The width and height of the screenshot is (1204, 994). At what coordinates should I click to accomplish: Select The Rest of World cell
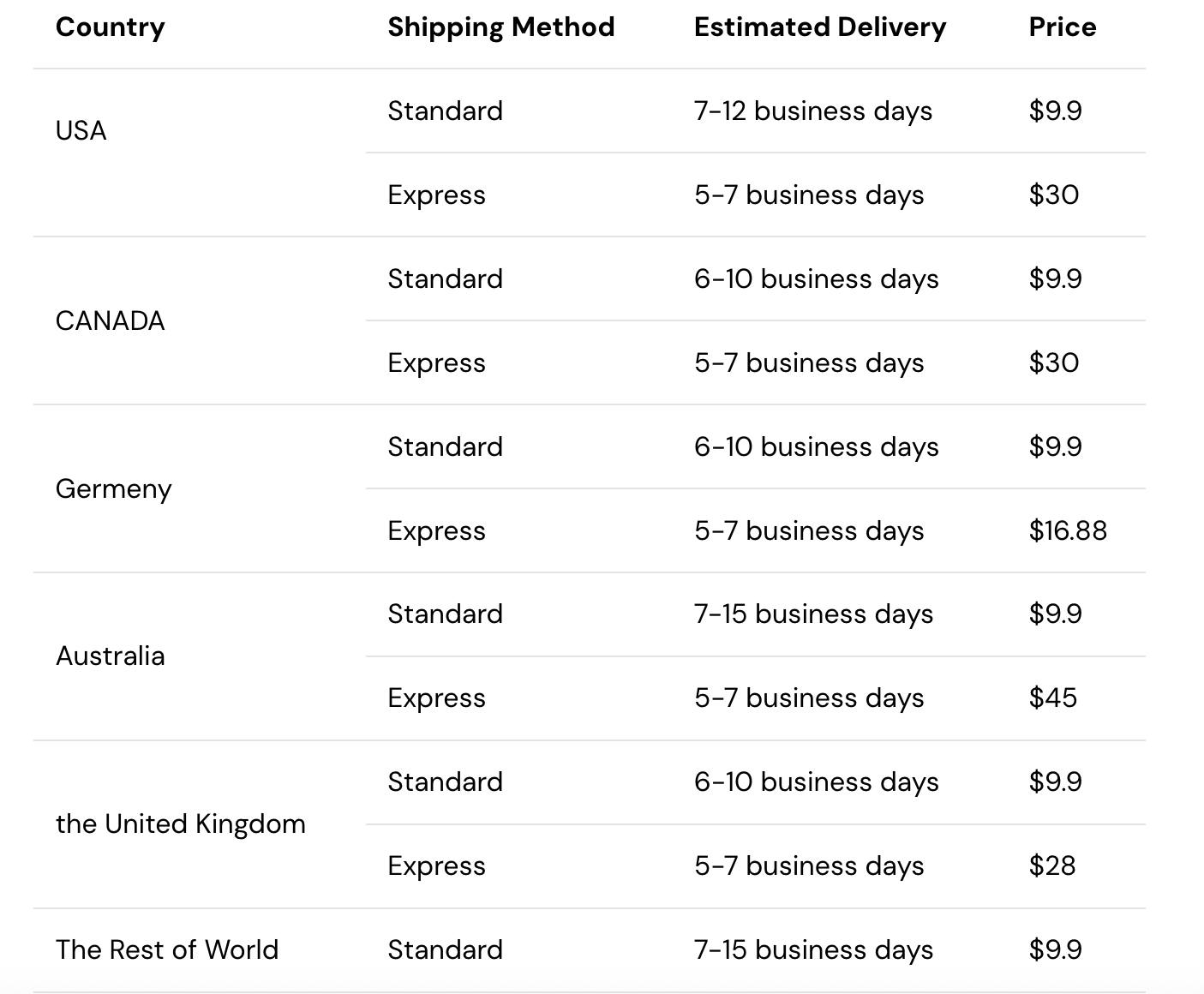click(x=167, y=950)
